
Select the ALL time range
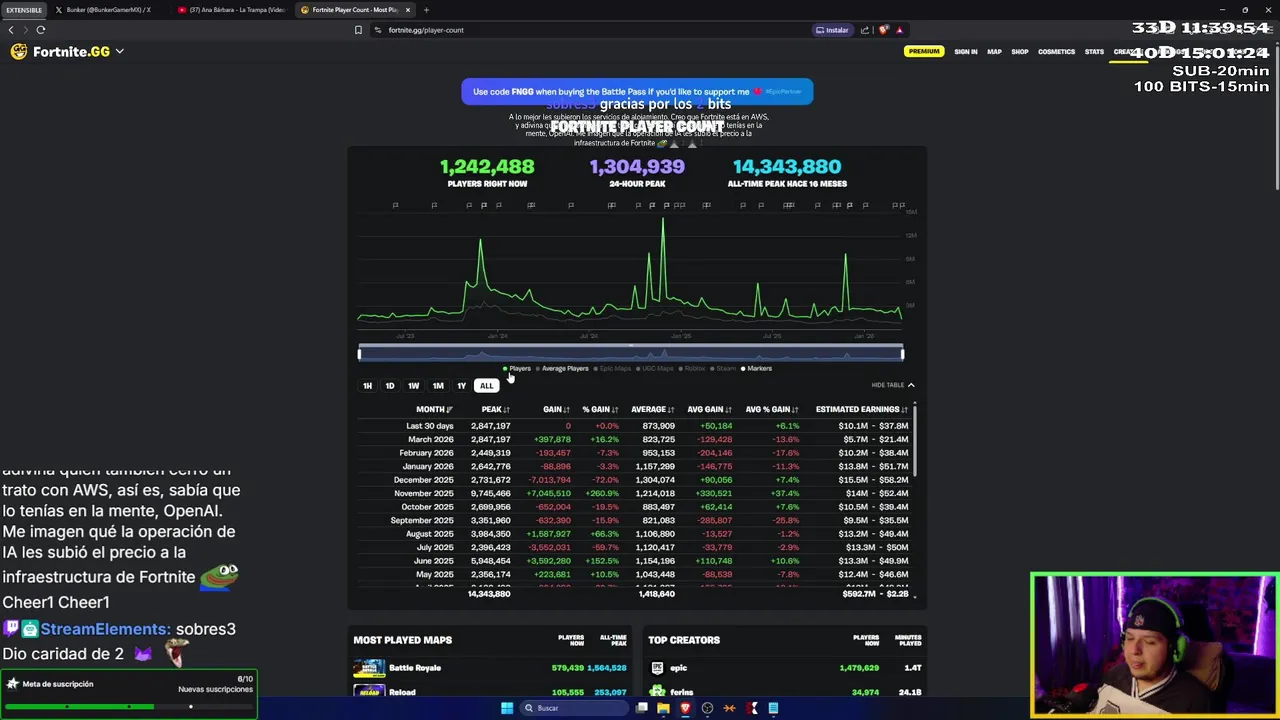coord(486,386)
